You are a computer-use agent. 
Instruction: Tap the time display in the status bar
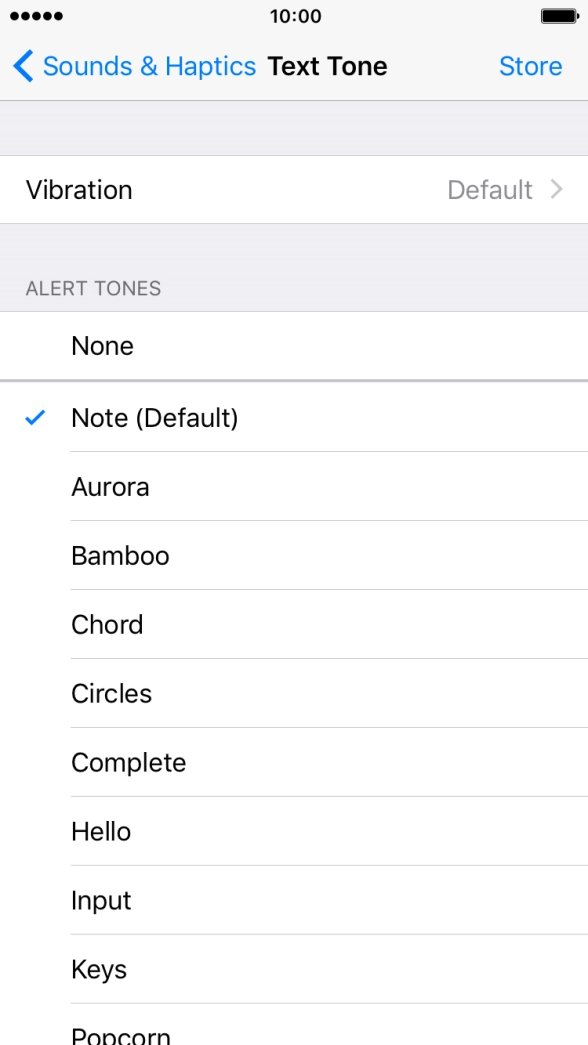(x=294, y=15)
